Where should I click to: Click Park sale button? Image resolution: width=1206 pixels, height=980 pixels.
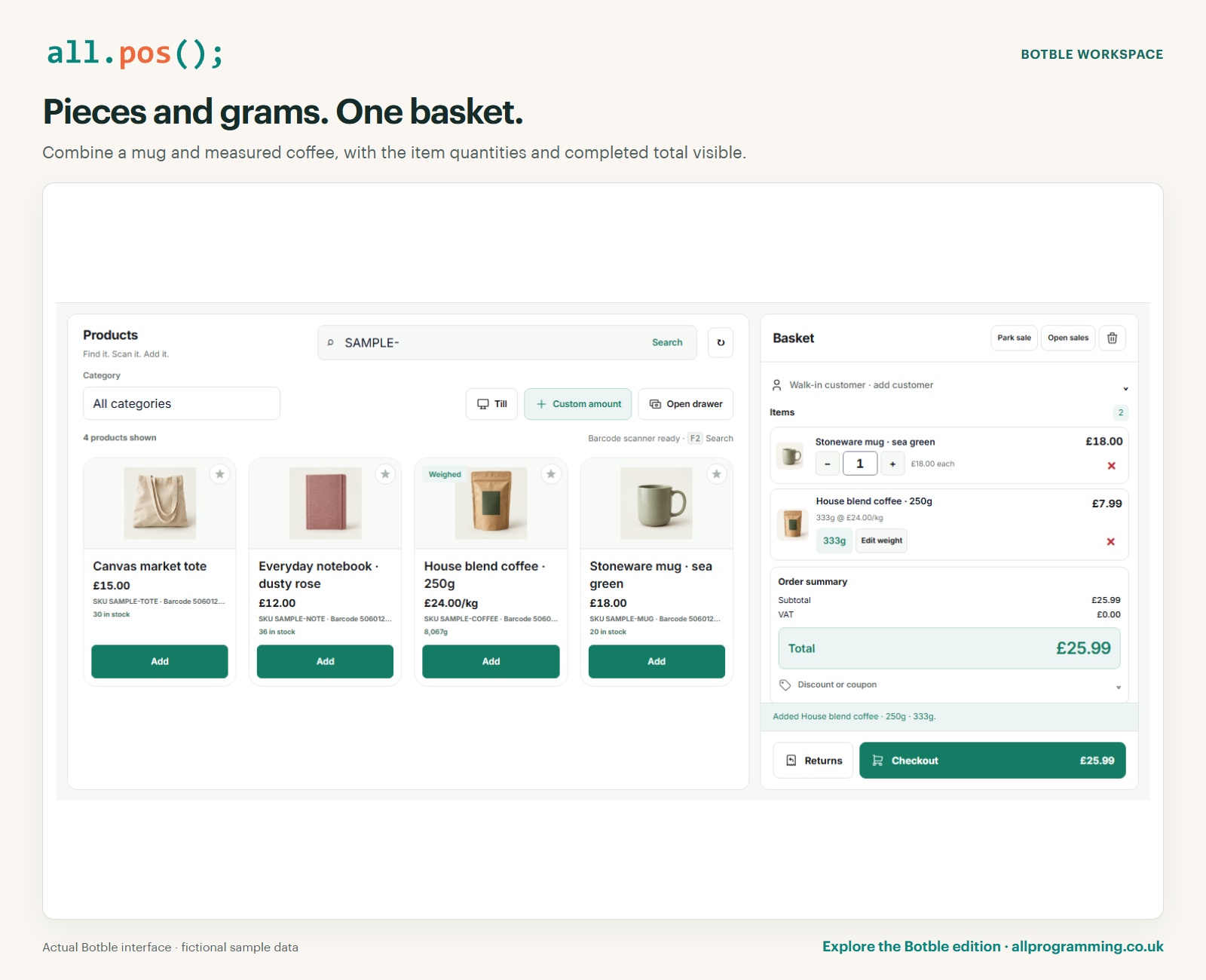point(1014,338)
